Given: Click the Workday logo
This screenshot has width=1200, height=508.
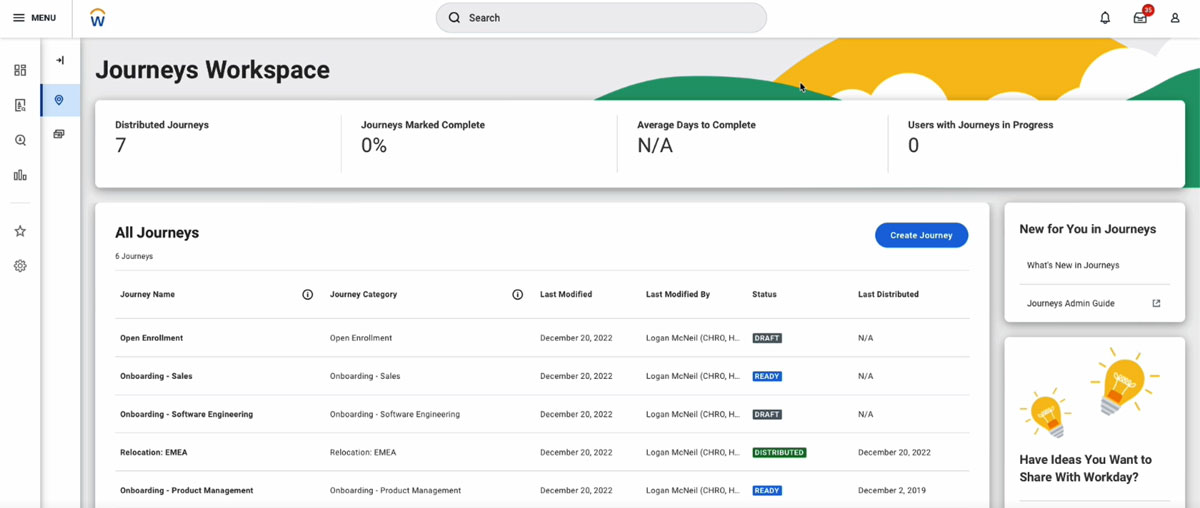Looking at the screenshot, I should [97, 18].
